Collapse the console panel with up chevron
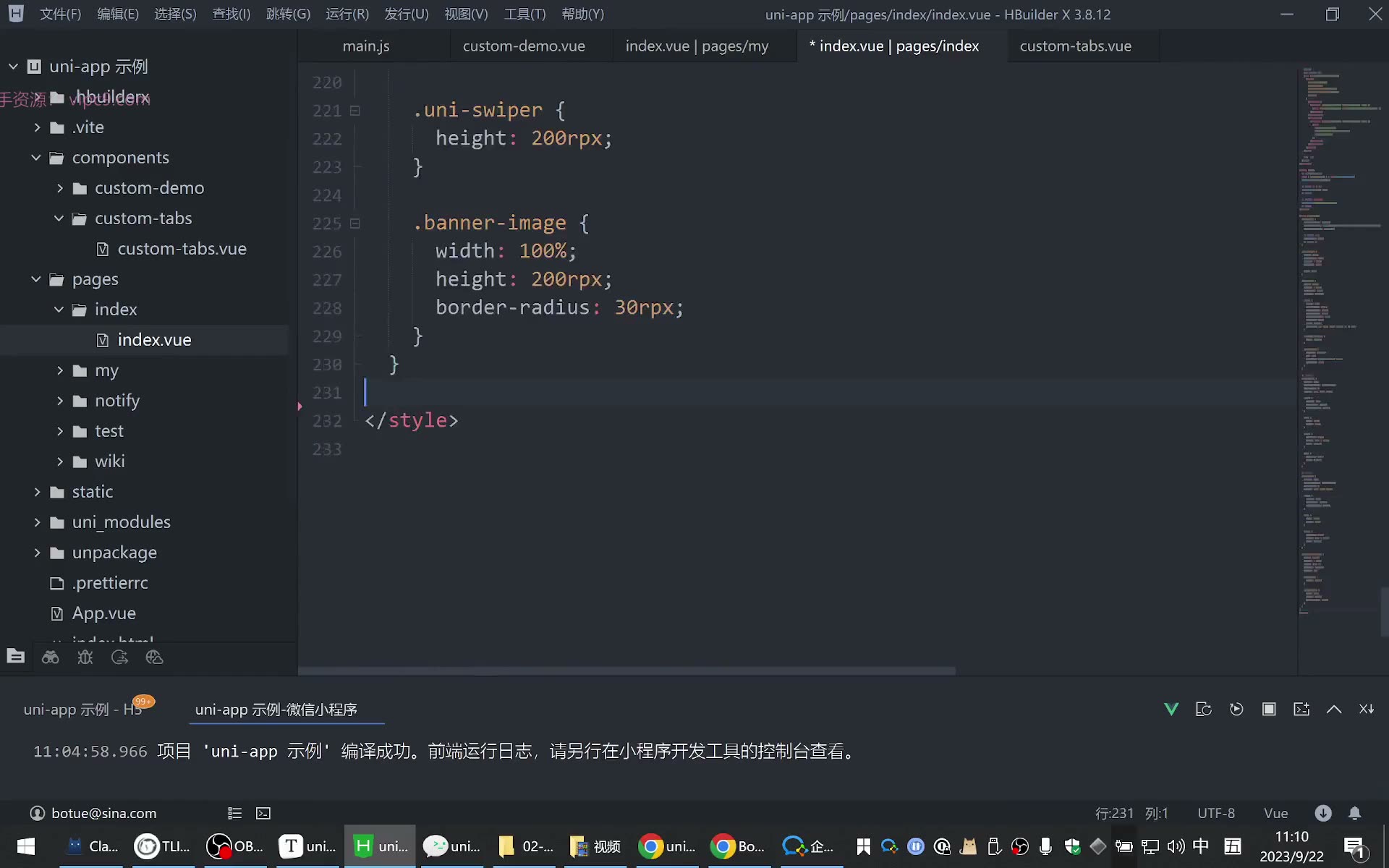The width and height of the screenshot is (1389, 868). [x=1334, y=709]
